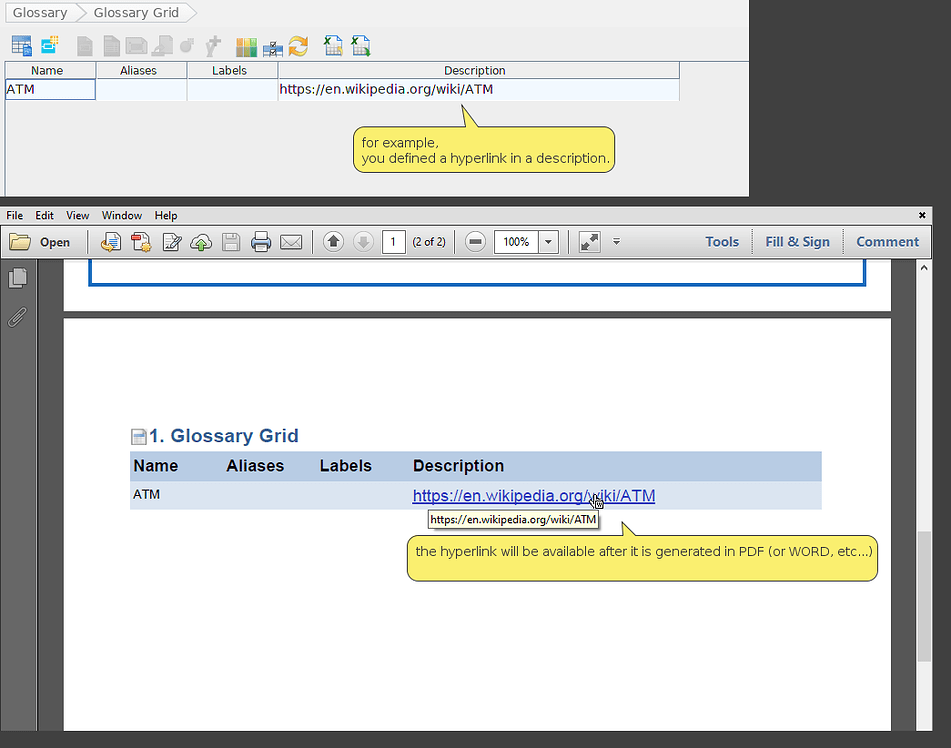Click the import from Excel icon
The width and height of the screenshot is (951, 748).
332,45
